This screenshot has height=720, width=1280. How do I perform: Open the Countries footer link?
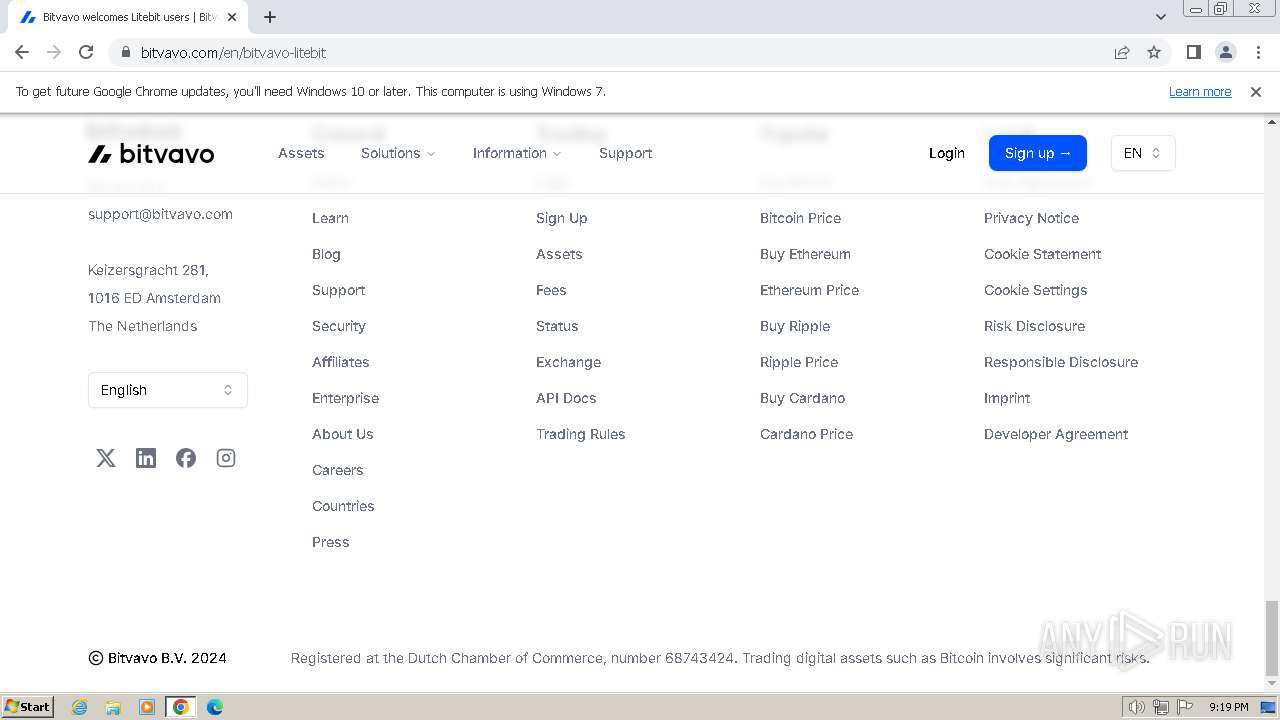pyautogui.click(x=343, y=506)
